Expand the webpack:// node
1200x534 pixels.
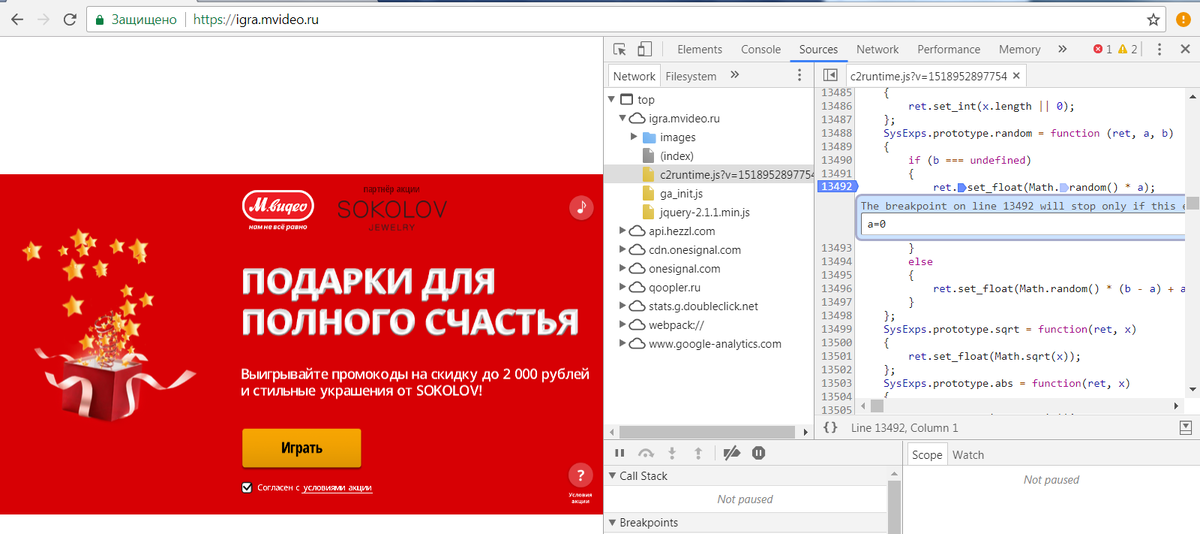coord(624,325)
